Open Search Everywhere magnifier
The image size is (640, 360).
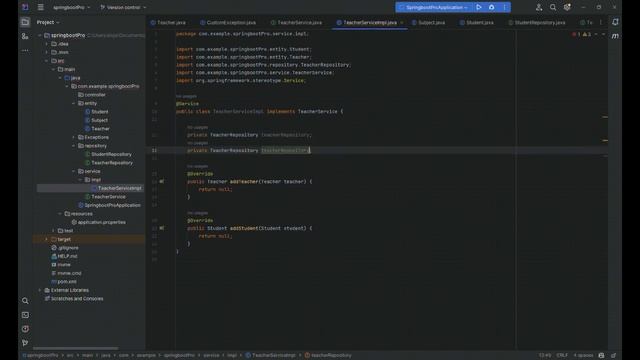(x=553, y=7)
